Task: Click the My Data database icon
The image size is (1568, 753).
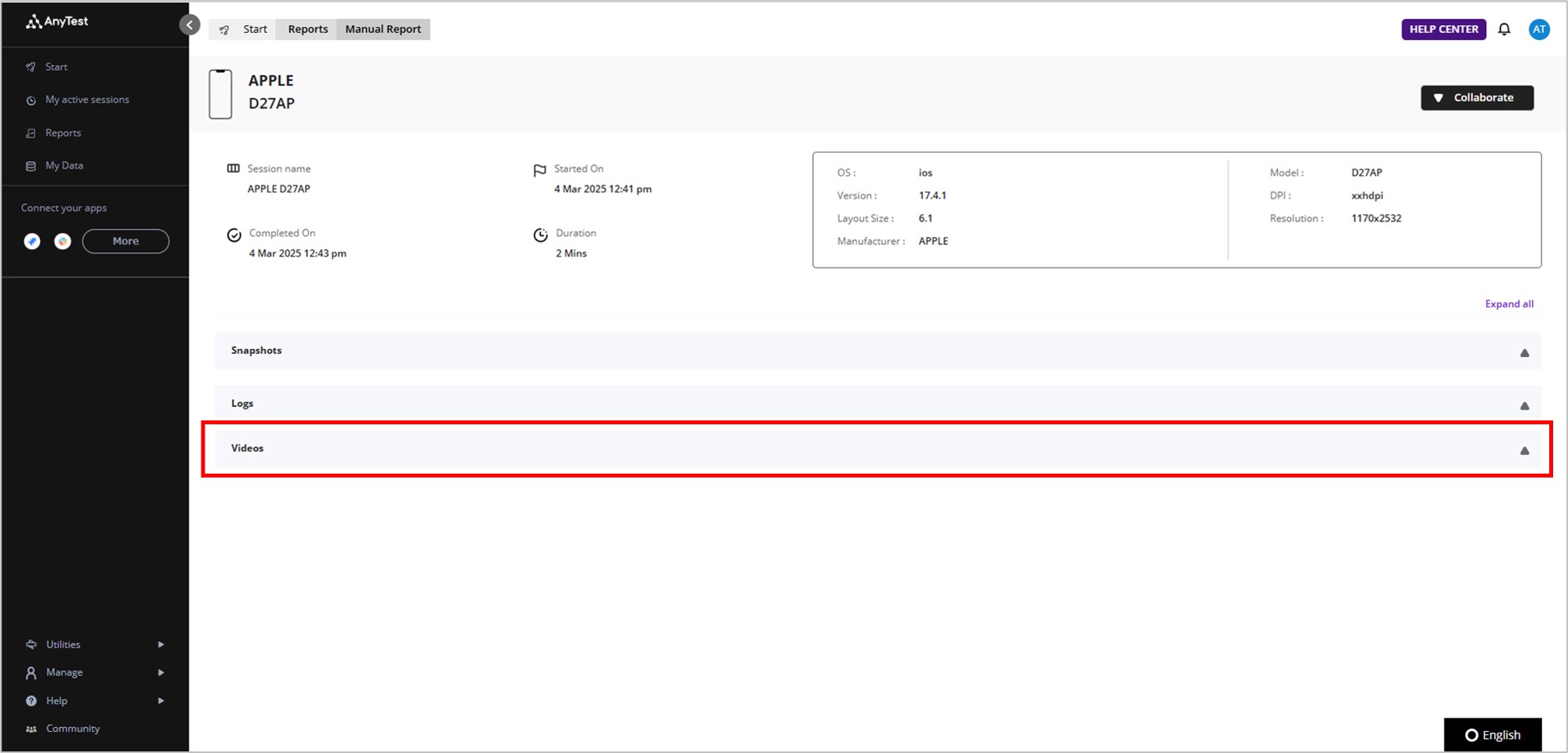Action: pyautogui.click(x=31, y=166)
